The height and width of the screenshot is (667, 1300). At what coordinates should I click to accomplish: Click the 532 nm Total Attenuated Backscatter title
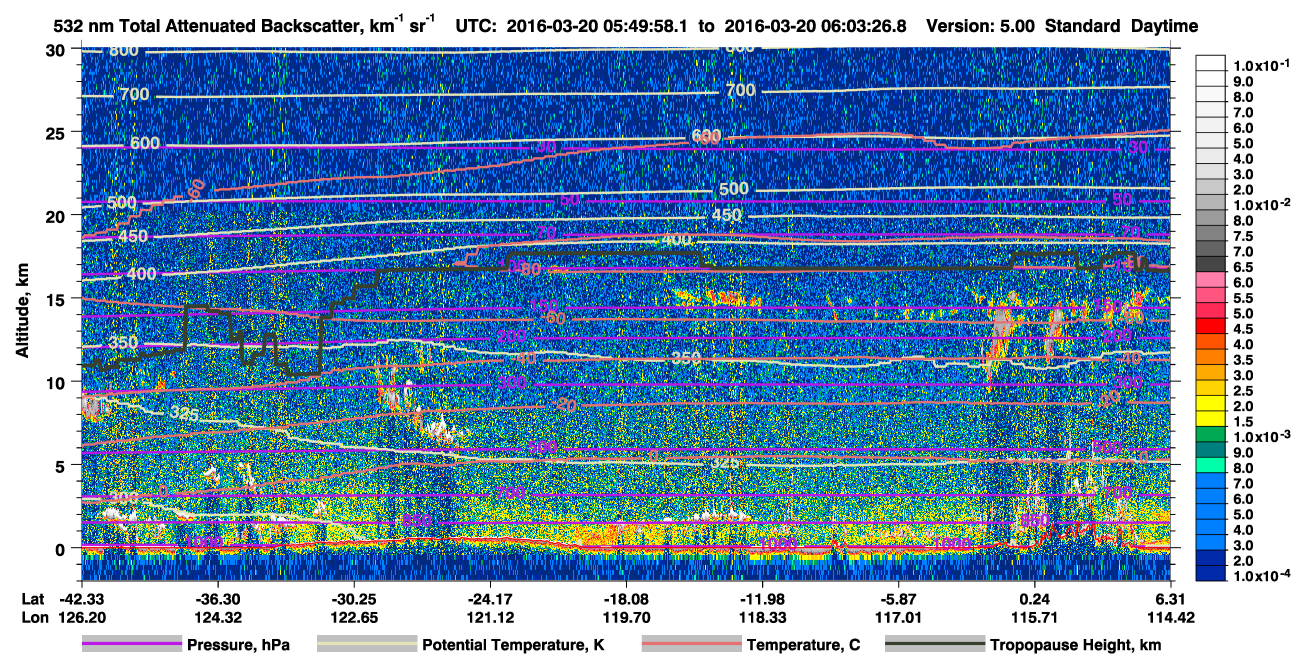coord(242,25)
